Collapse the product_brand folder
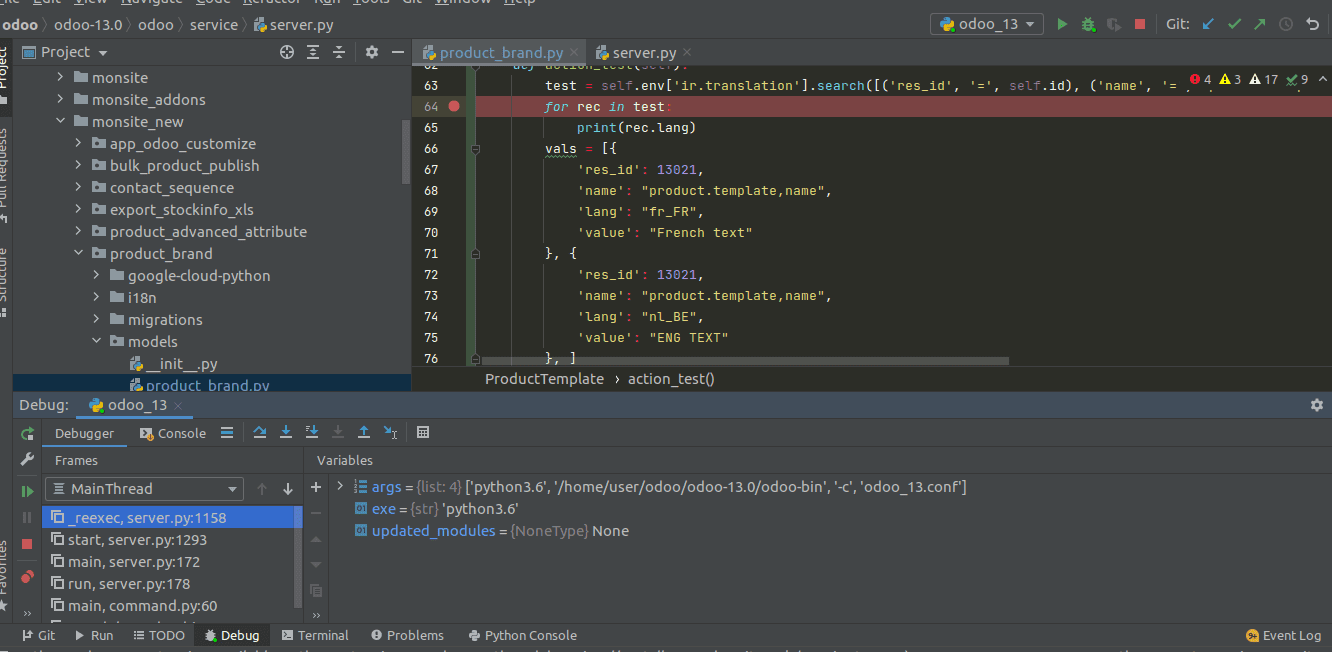The height and width of the screenshot is (652, 1332). (78, 253)
